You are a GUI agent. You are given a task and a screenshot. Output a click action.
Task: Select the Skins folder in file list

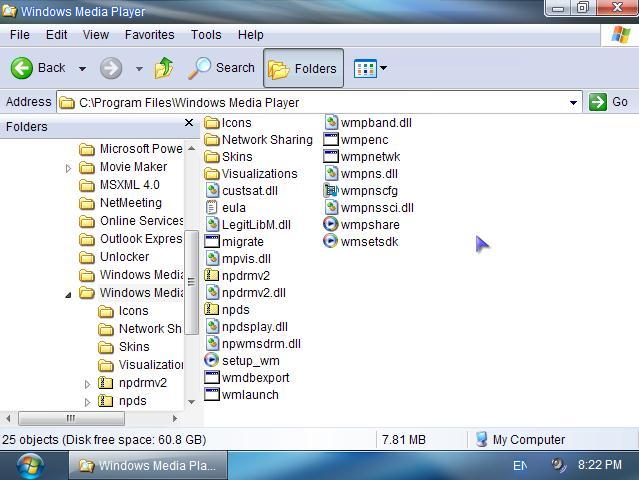(x=228, y=157)
